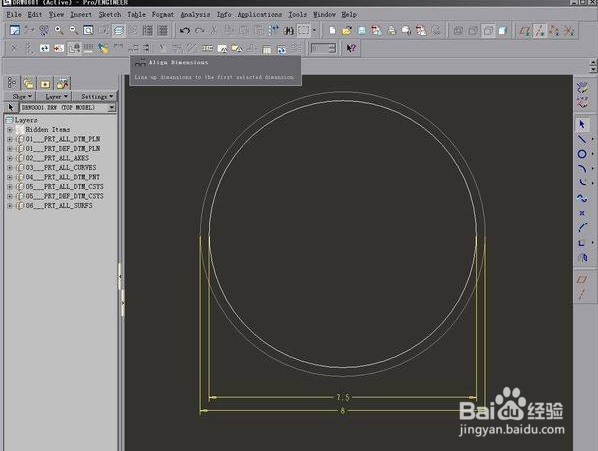
Task: Open the Applications menu
Action: (x=260, y=14)
